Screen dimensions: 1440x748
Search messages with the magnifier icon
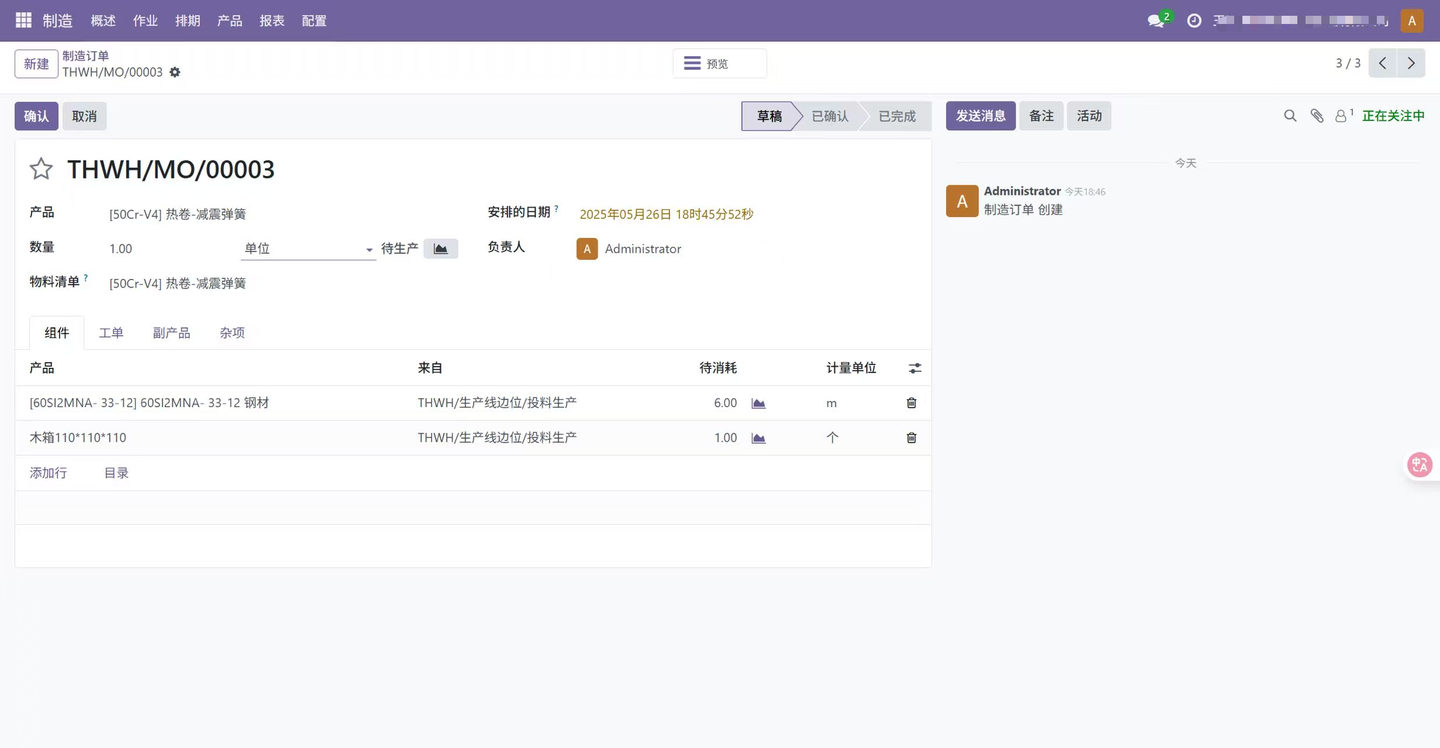pos(1290,116)
